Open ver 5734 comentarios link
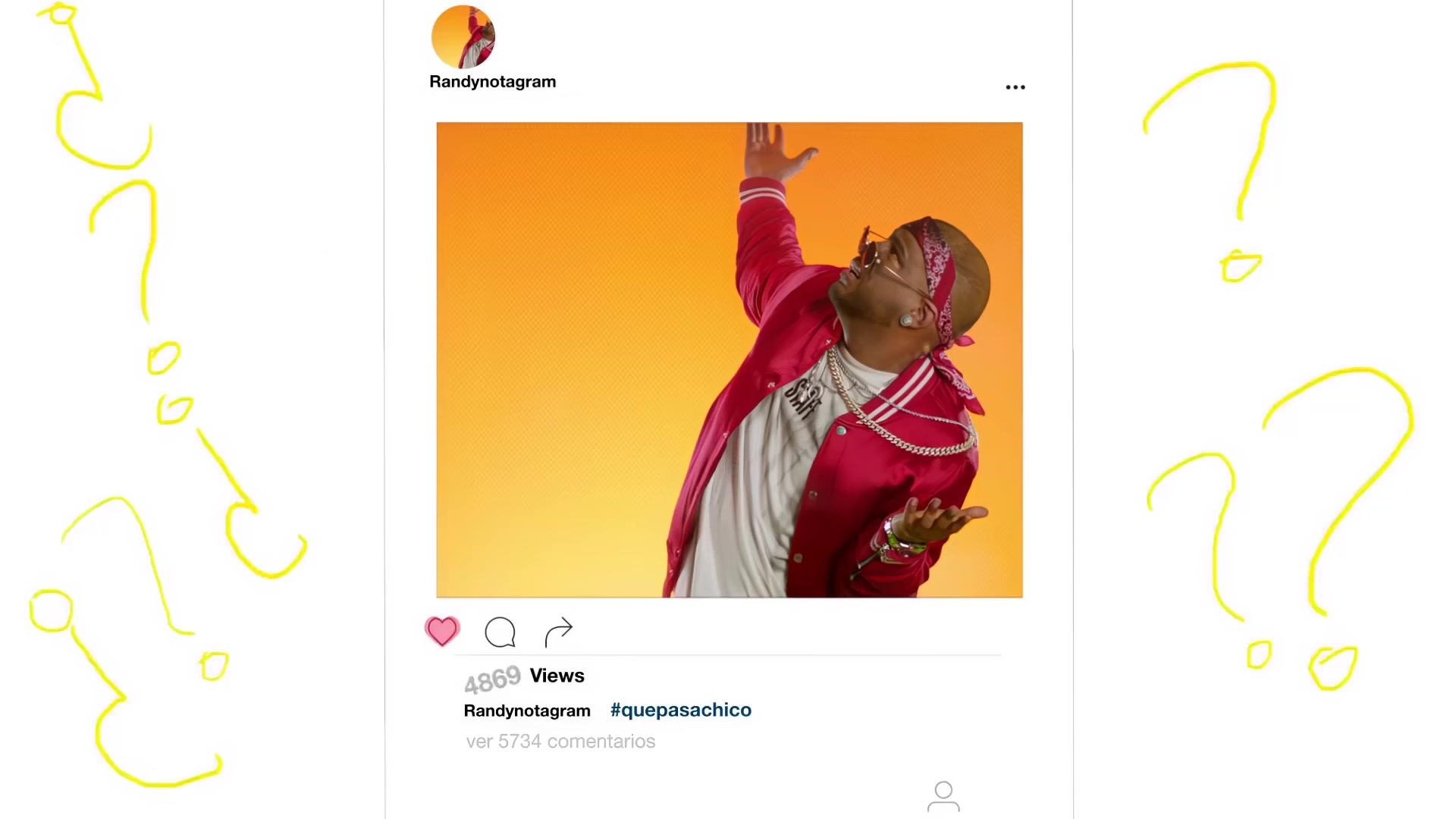Image resolution: width=1456 pixels, height=819 pixels. click(x=560, y=742)
